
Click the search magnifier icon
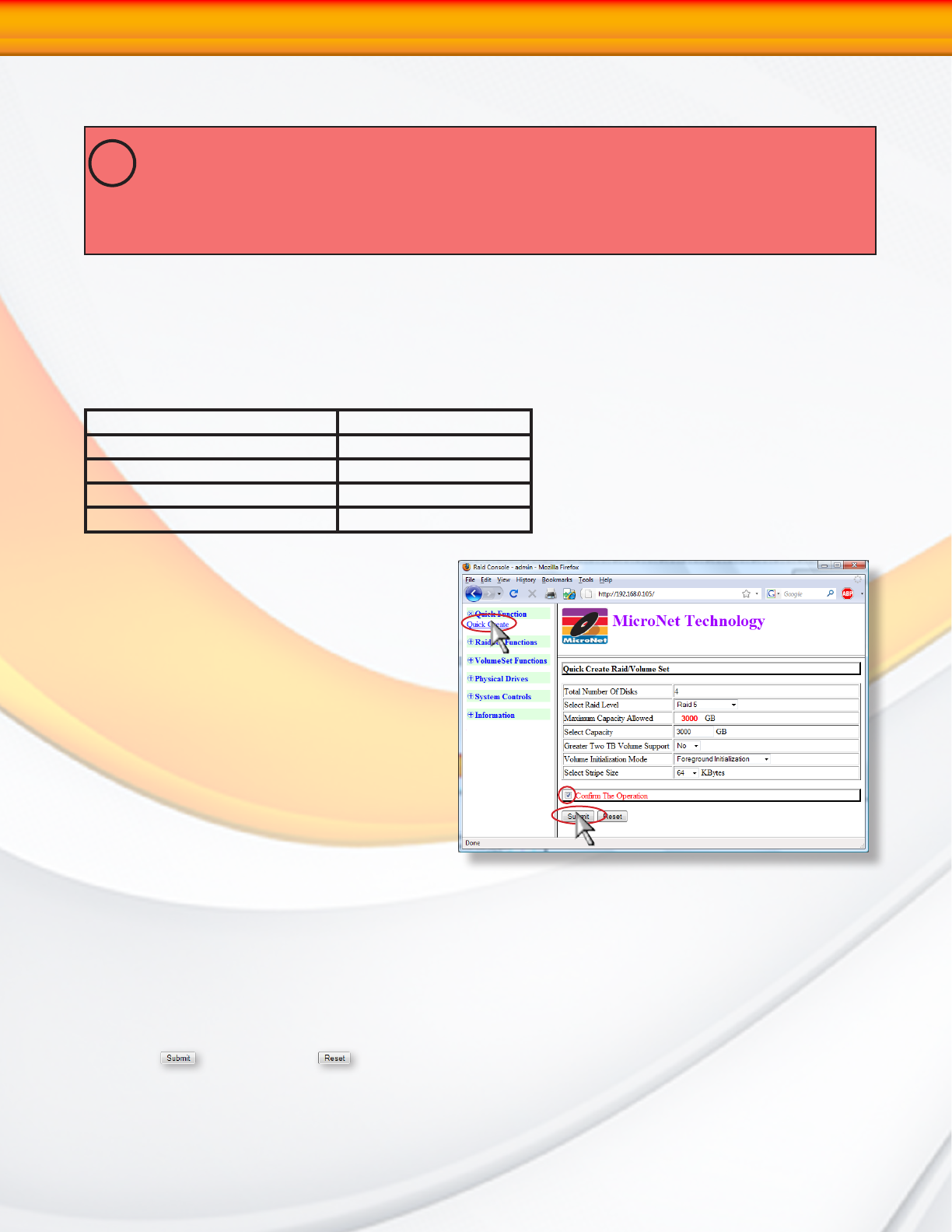(x=830, y=593)
